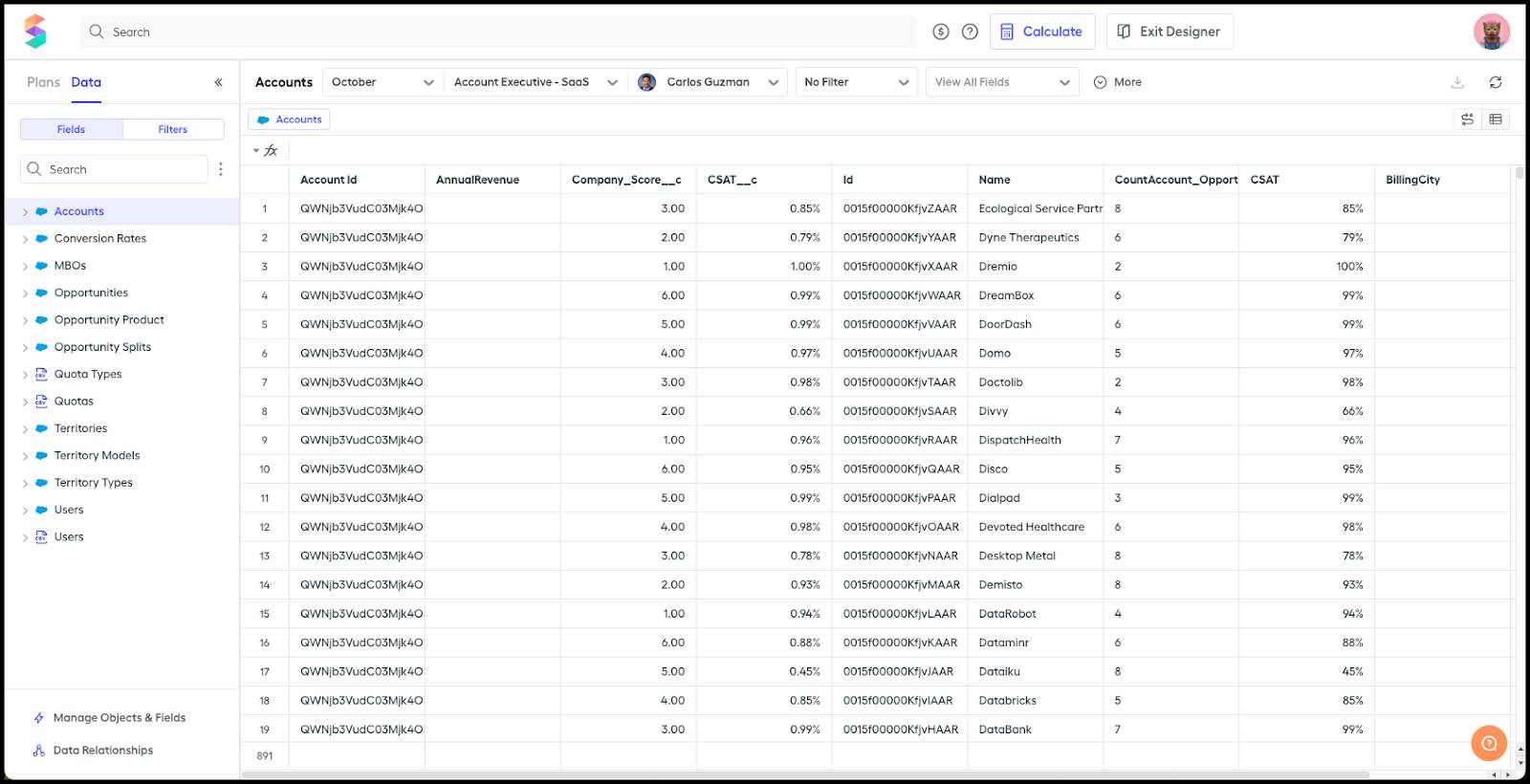Click the Salesforce icon beside Opportunity Splits
Screen dimensions: 1530x784
click(41, 347)
